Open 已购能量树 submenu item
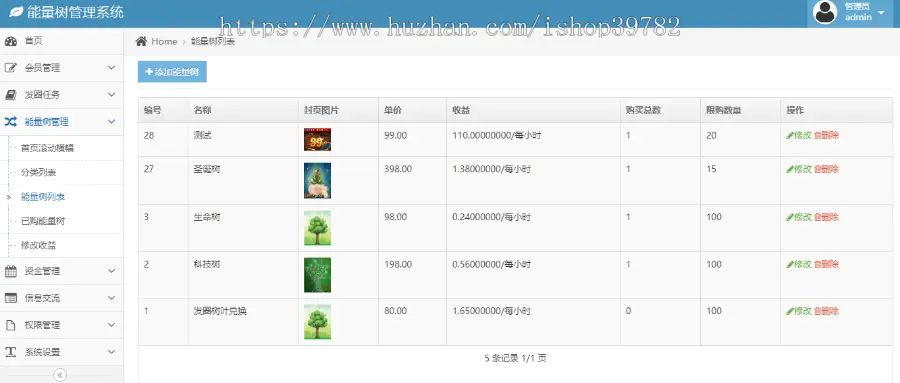This screenshot has width=900, height=383. (x=43, y=221)
